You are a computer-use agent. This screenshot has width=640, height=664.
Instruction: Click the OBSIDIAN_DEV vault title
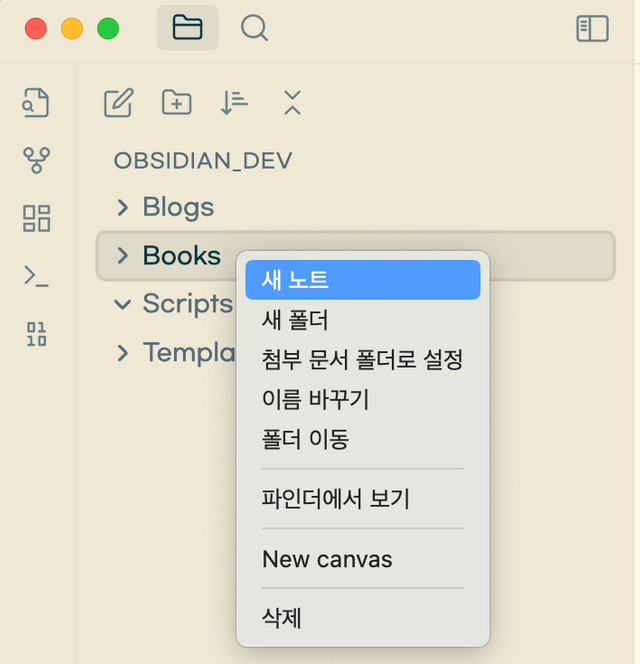point(203,160)
